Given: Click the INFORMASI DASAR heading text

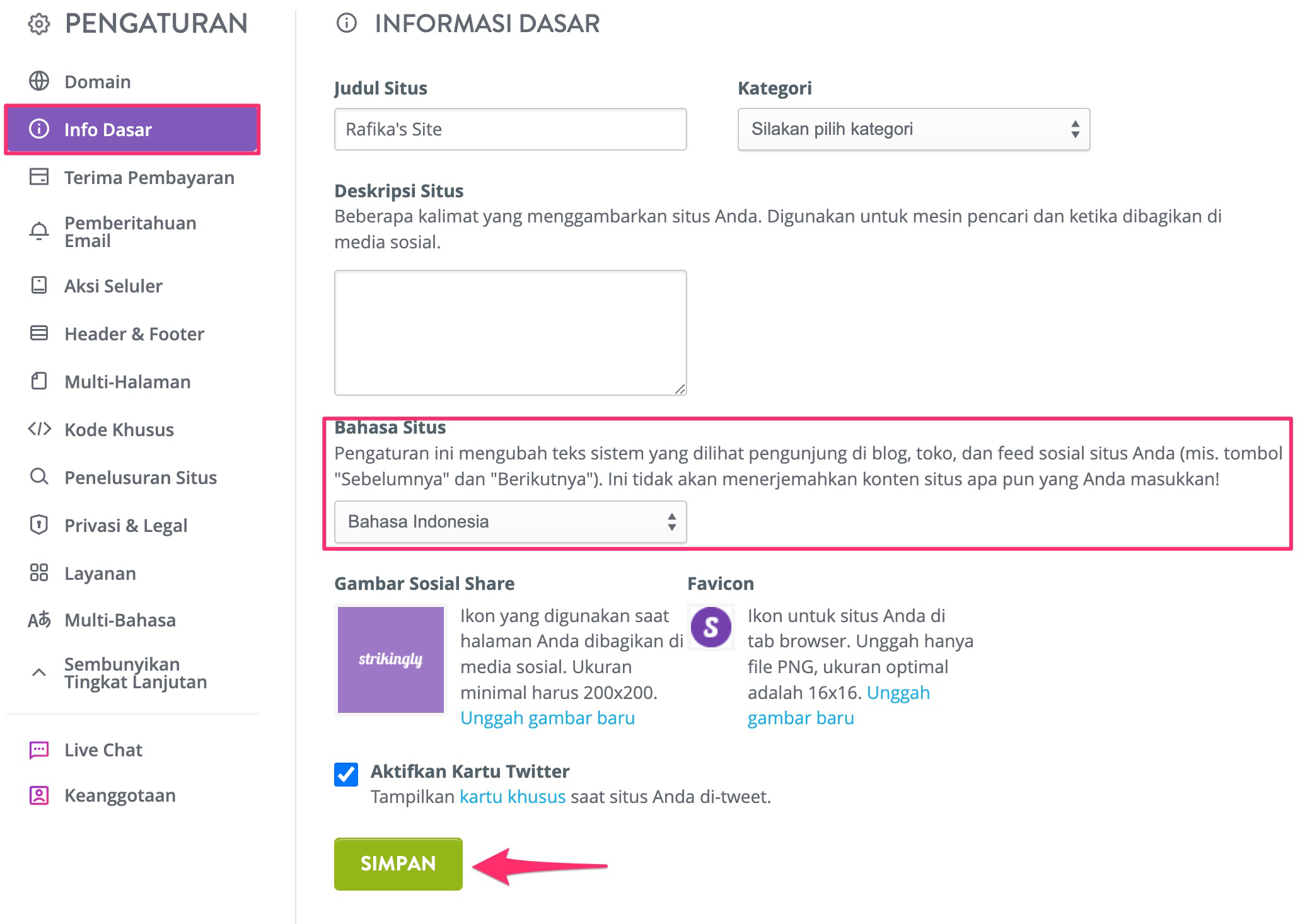Looking at the screenshot, I should (x=487, y=23).
